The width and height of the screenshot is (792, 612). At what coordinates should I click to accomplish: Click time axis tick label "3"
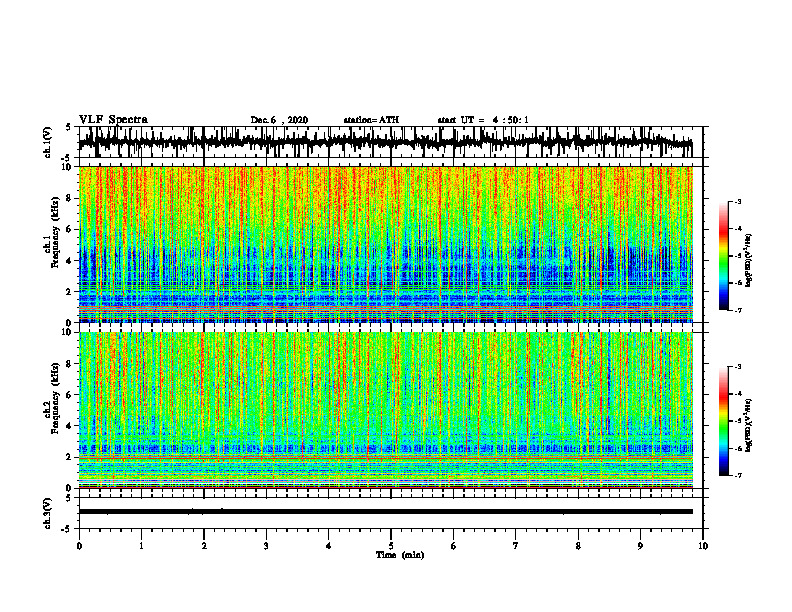point(266,546)
